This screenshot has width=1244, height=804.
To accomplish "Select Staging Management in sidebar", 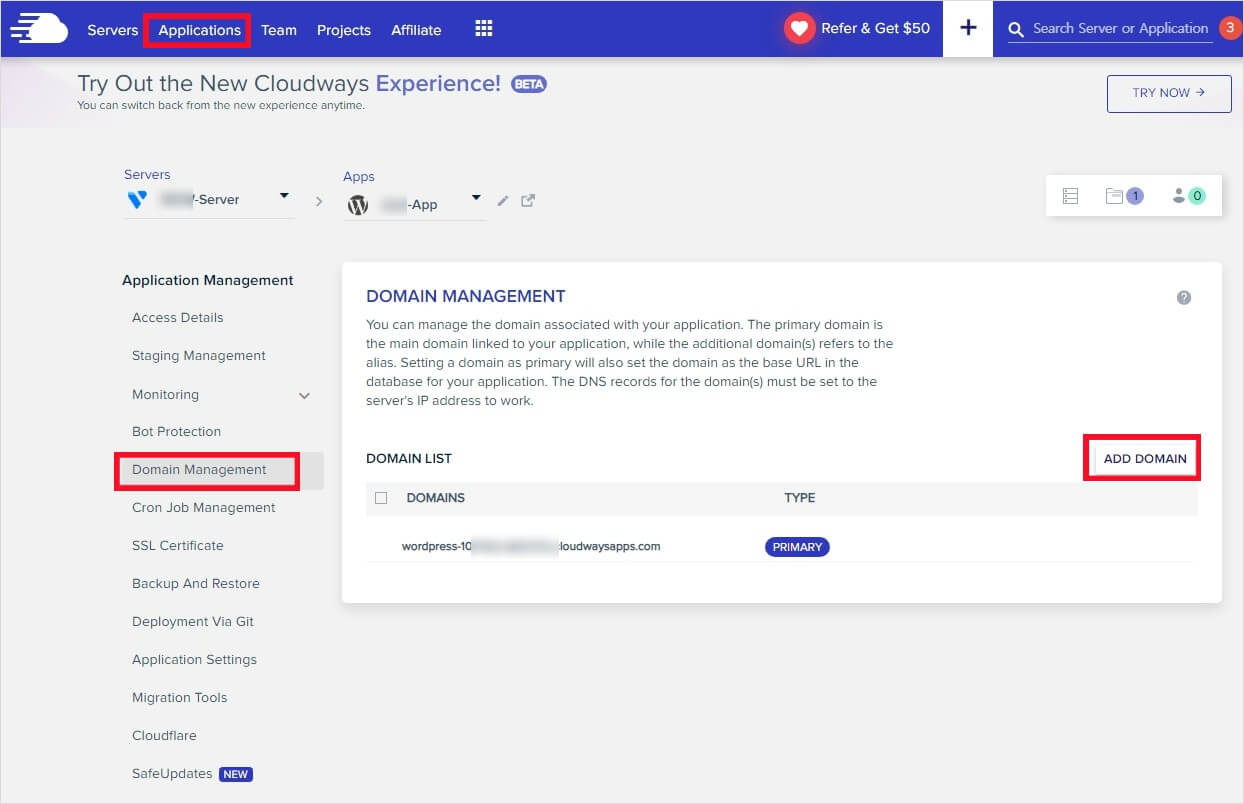I will pyautogui.click(x=199, y=356).
